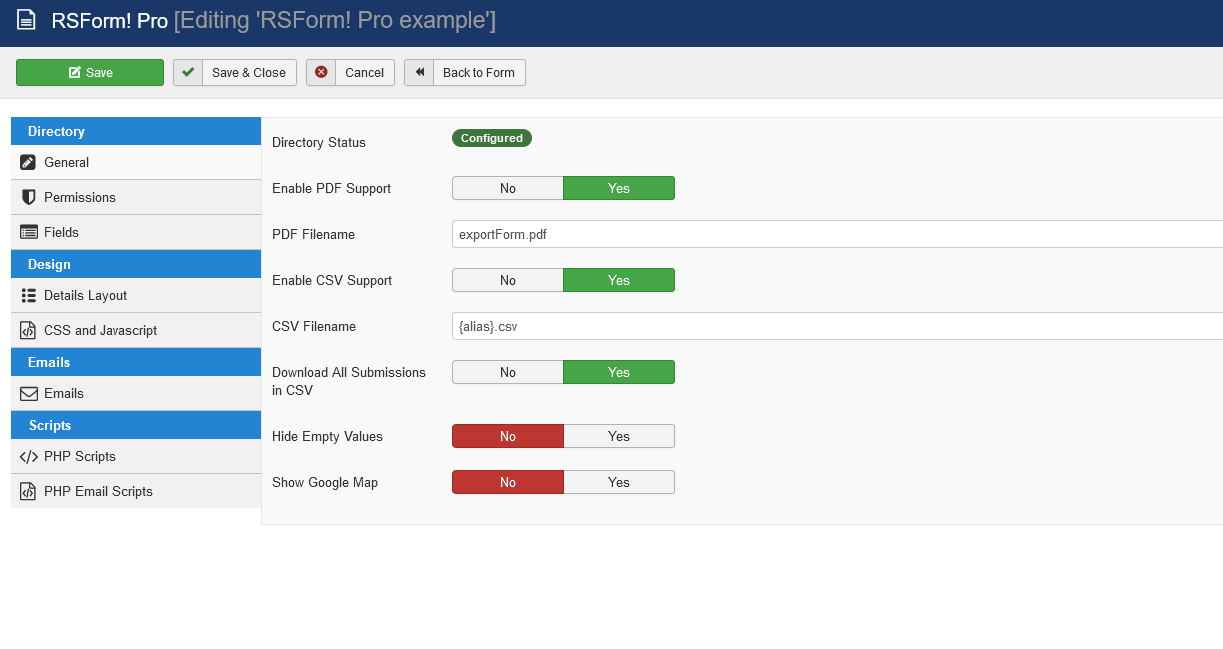Click the Directory Status label

tap(319, 142)
